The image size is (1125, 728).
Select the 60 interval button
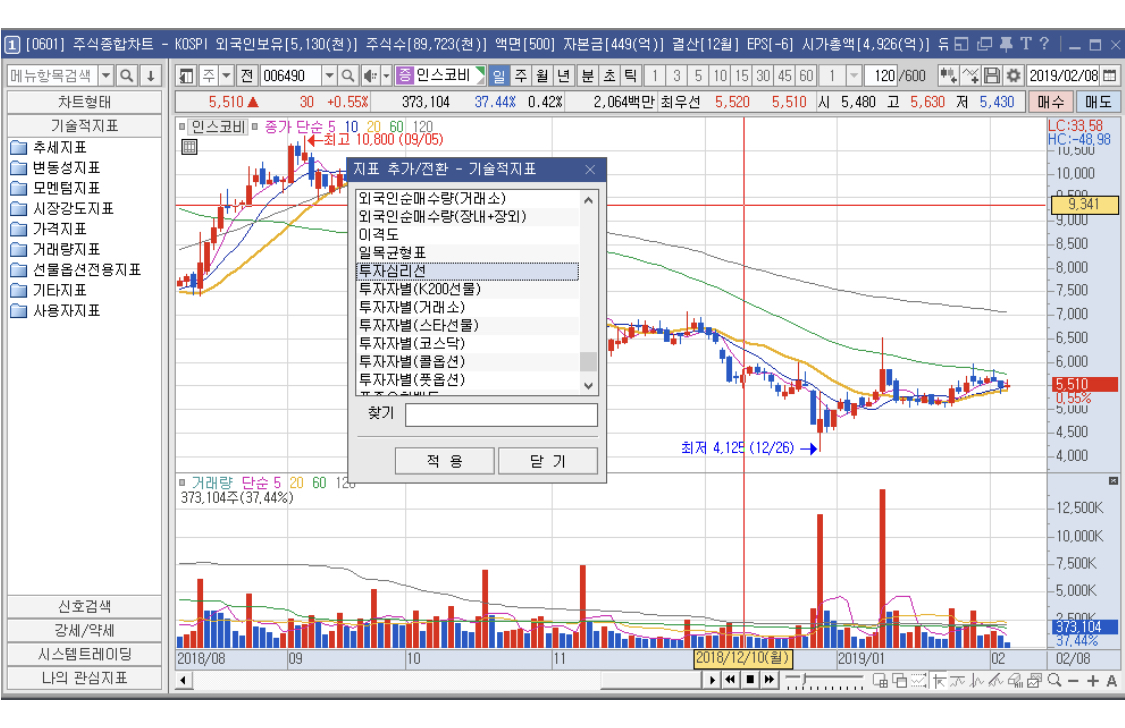(x=806, y=75)
